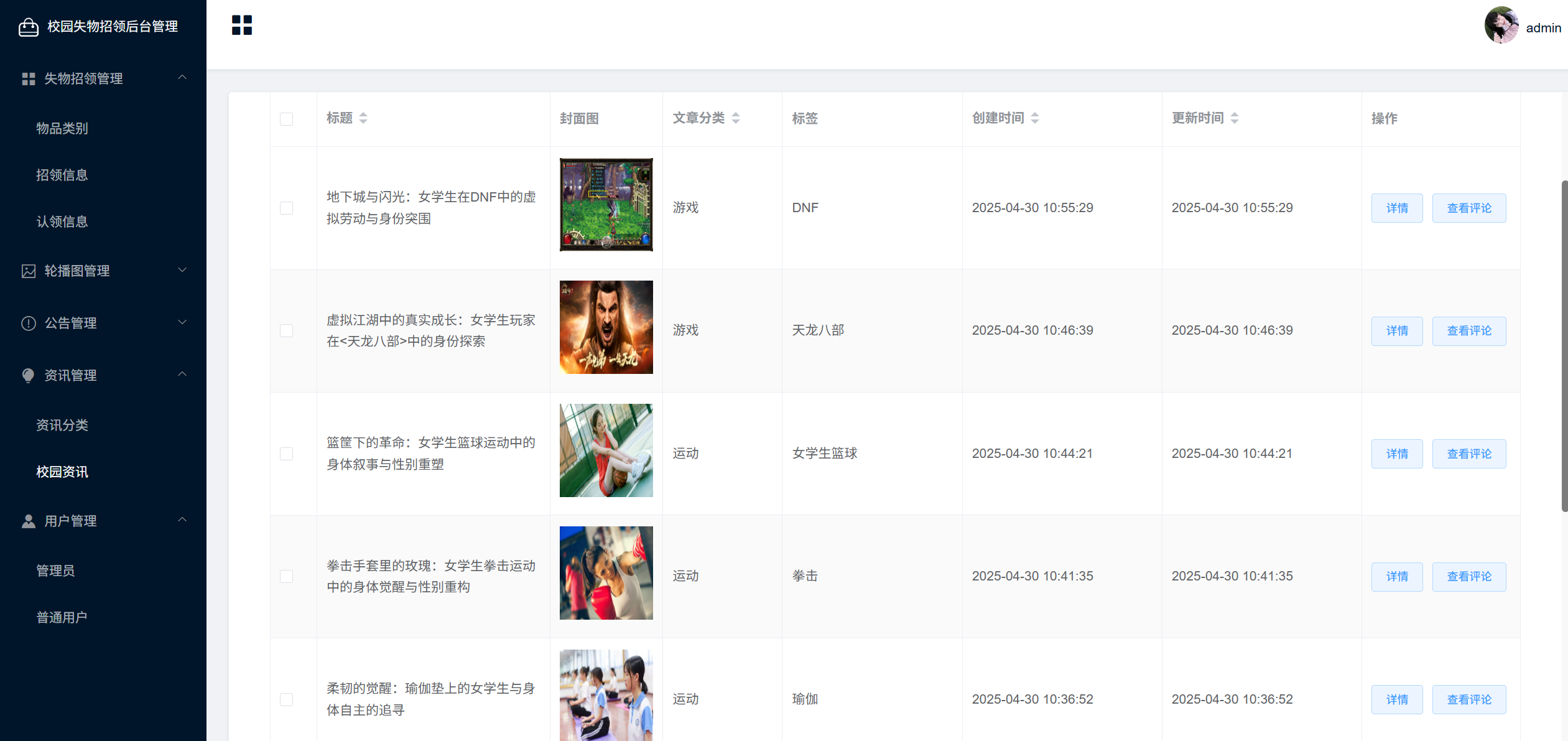Click the briefcase logo icon in sidebar header

[x=29, y=27]
